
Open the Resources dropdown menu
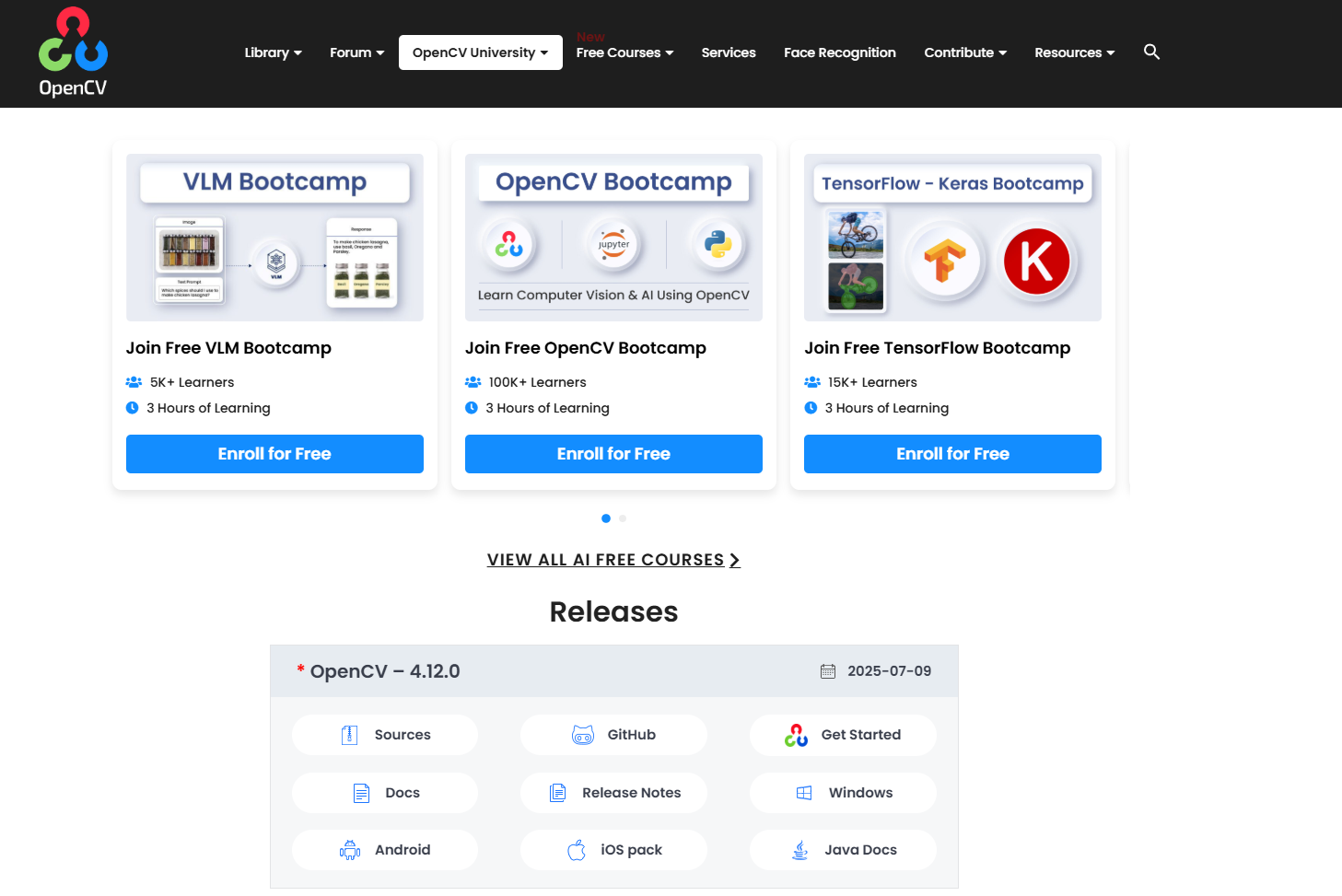click(x=1074, y=52)
